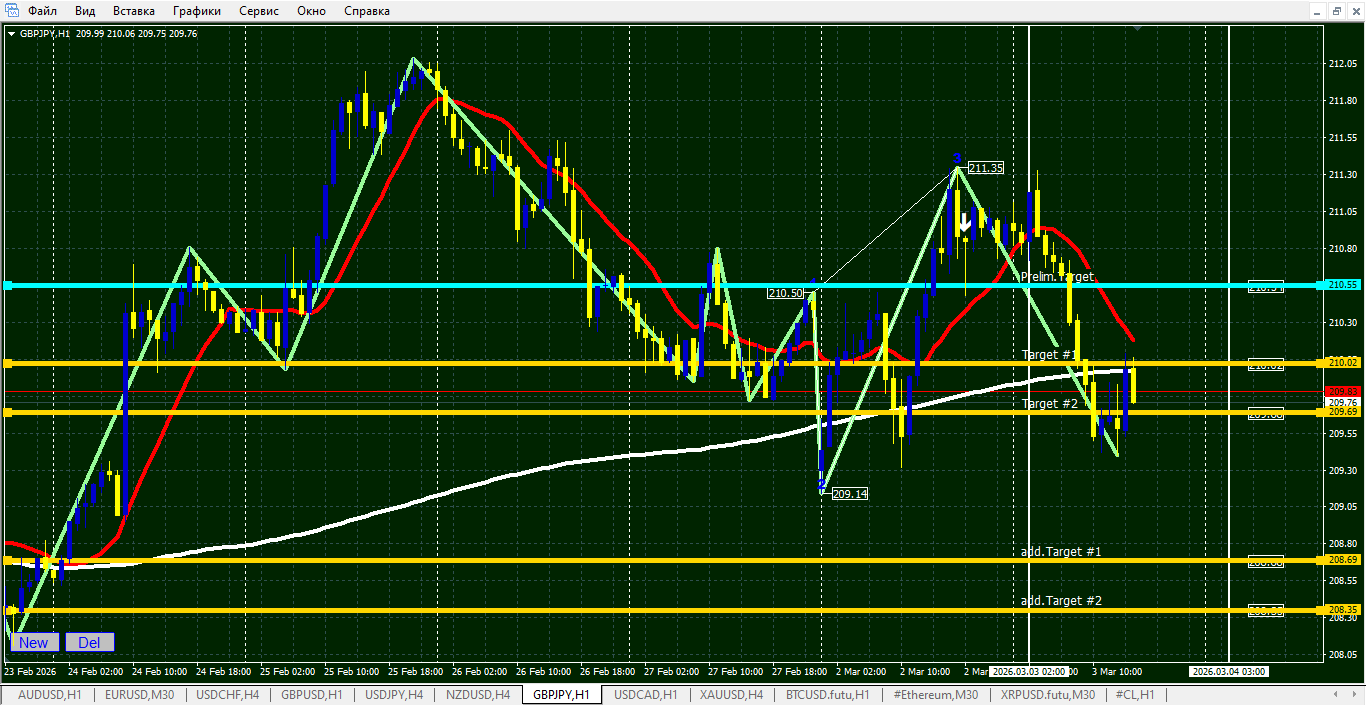Switch to the USDCHF,H4 chart tab
Image resolution: width=1366 pixels, height=706 pixels.
(228, 694)
